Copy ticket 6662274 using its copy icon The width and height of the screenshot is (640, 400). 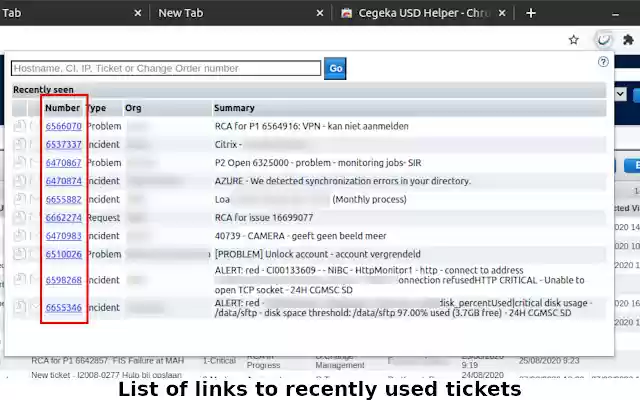coord(19,218)
